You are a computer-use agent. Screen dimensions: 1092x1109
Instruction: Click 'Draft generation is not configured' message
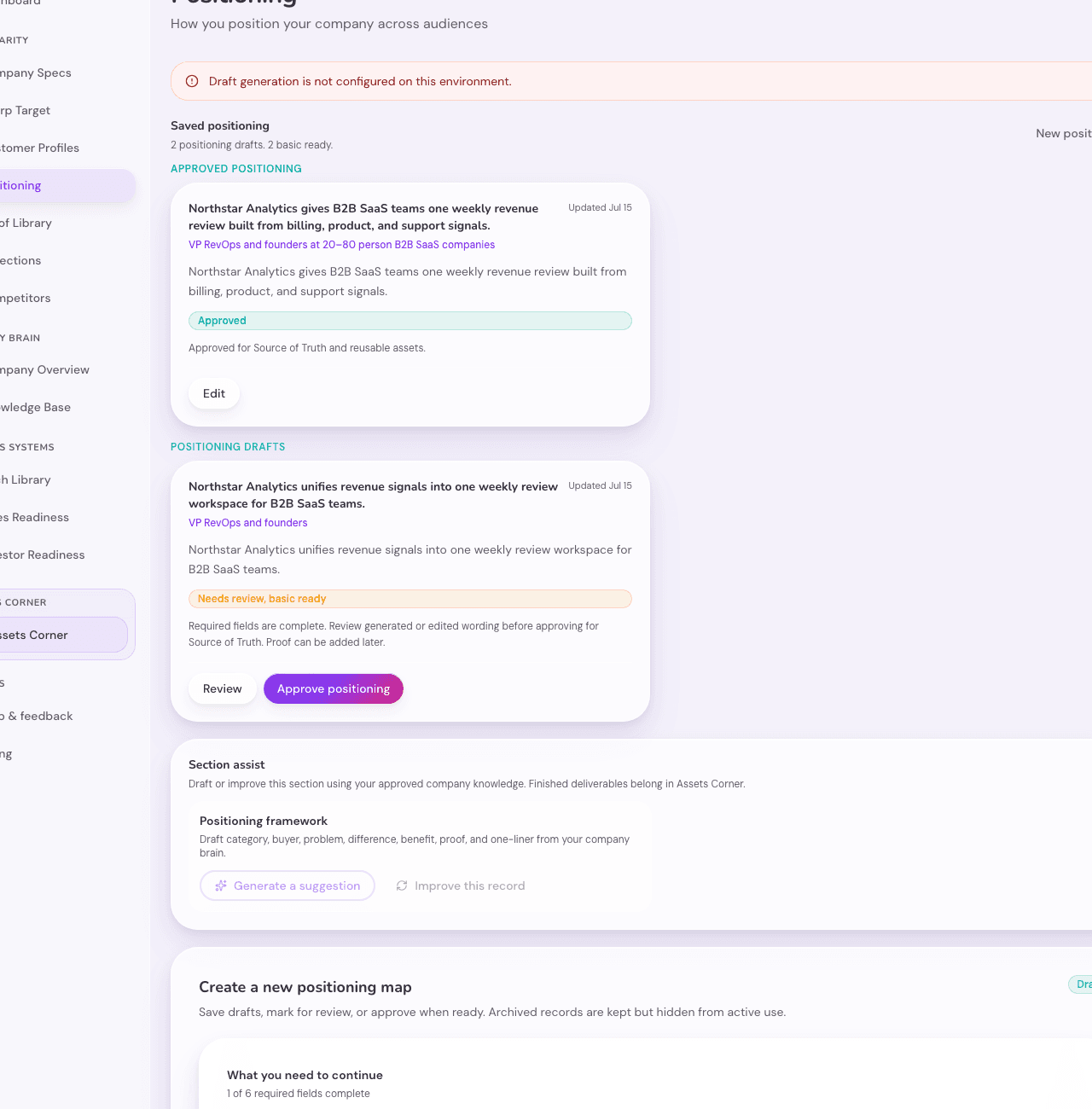tap(360, 81)
